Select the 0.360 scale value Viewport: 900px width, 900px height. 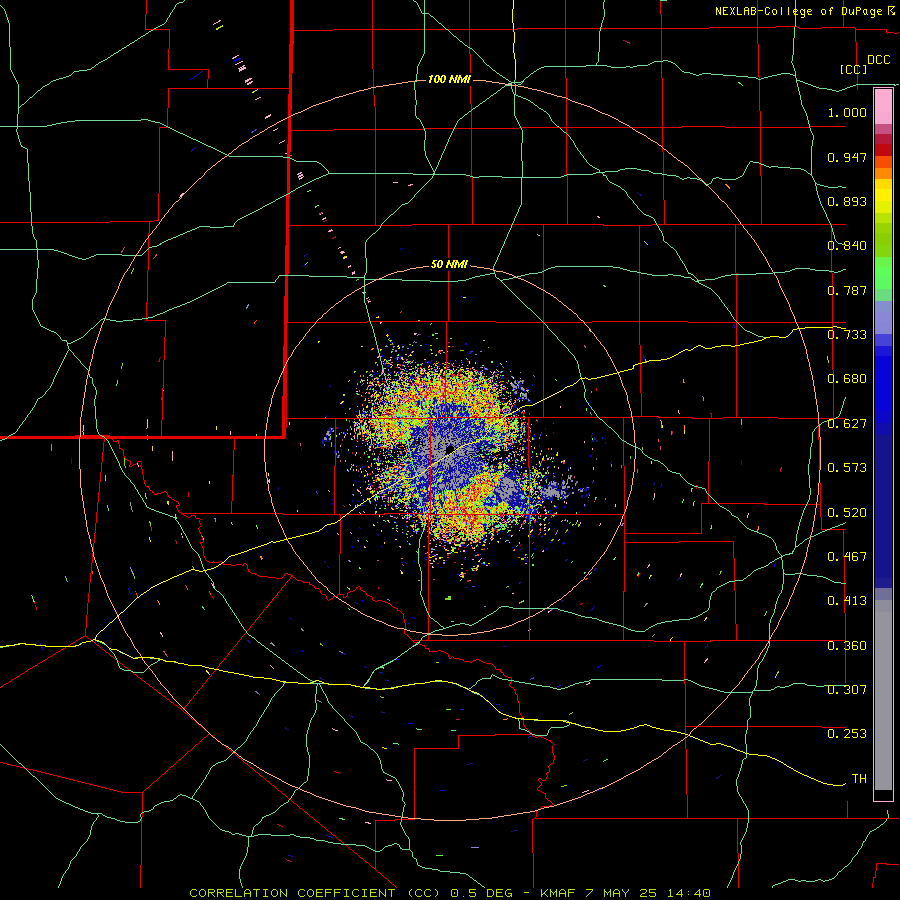click(x=847, y=646)
